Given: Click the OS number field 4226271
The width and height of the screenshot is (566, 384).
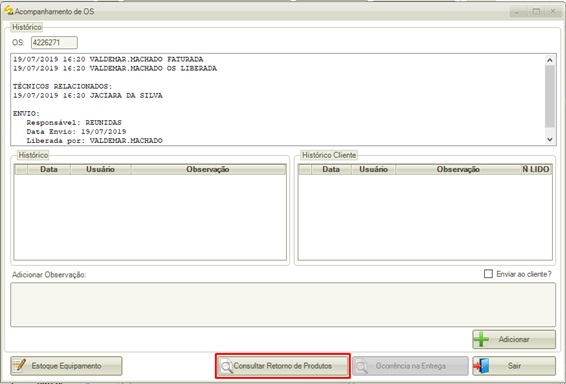Looking at the screenshot, I should click(x=54, y=43).
